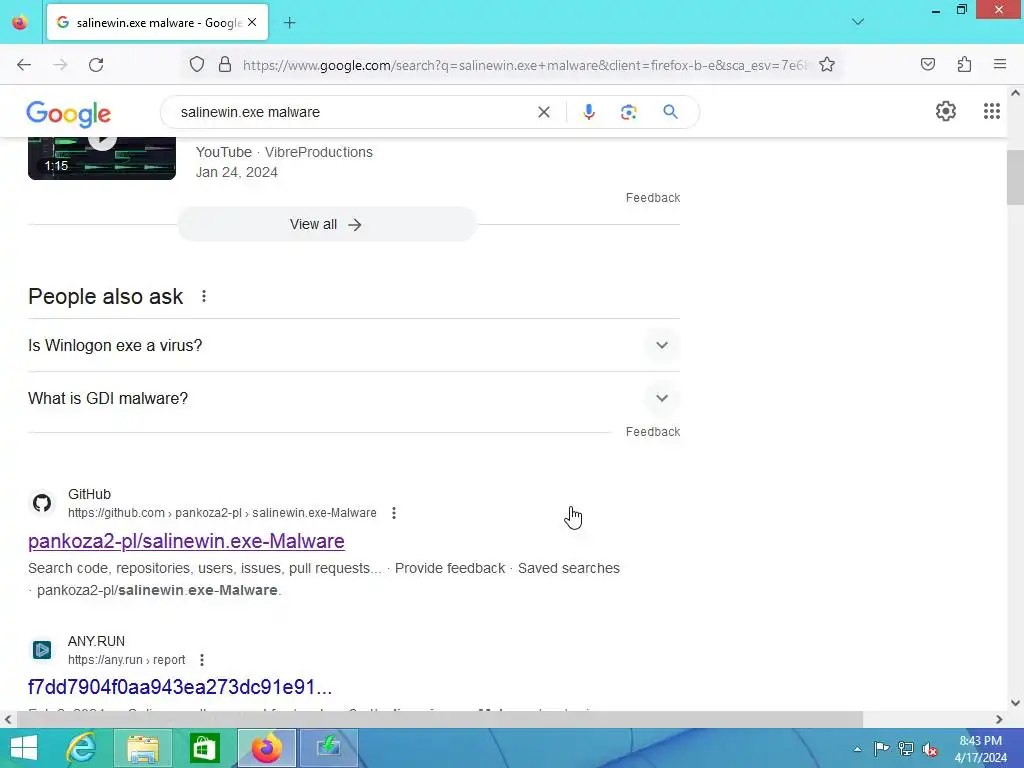Click in the Google search field
Image resolution: width=1024 pixels, height=768 pixels.
point(353,112)
